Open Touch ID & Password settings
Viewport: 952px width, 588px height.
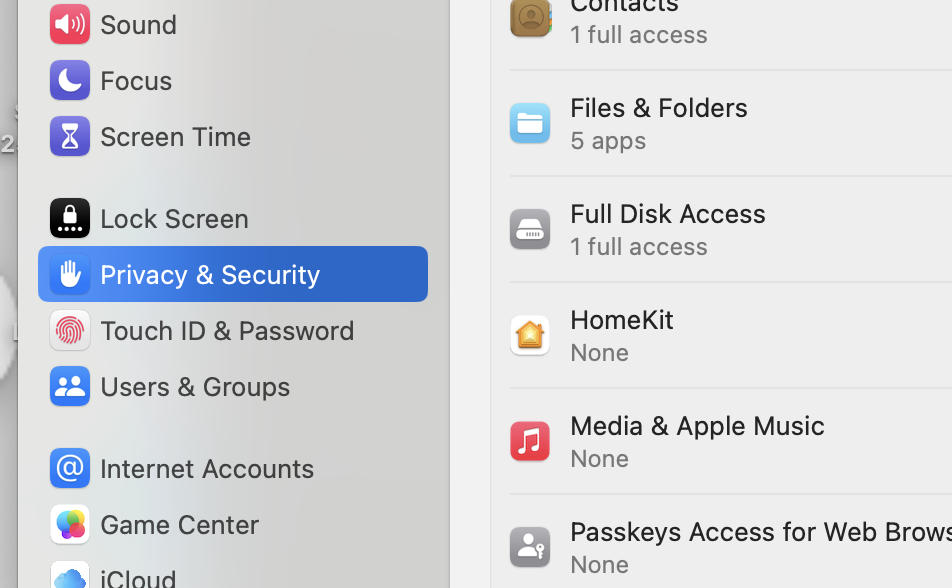pyautogui.click(x=227, y=330)
